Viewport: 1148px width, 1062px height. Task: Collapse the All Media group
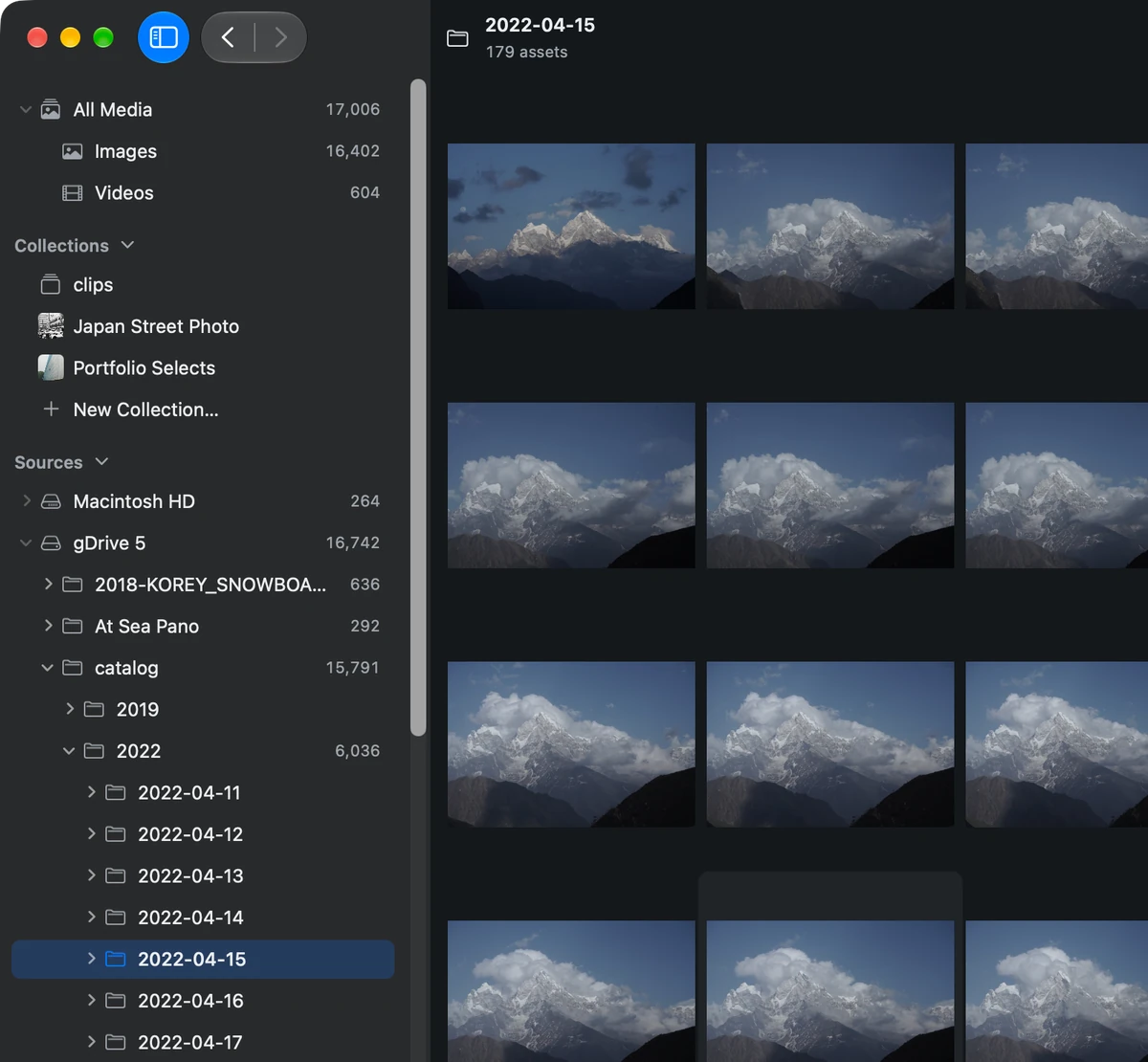click(26, 110)
